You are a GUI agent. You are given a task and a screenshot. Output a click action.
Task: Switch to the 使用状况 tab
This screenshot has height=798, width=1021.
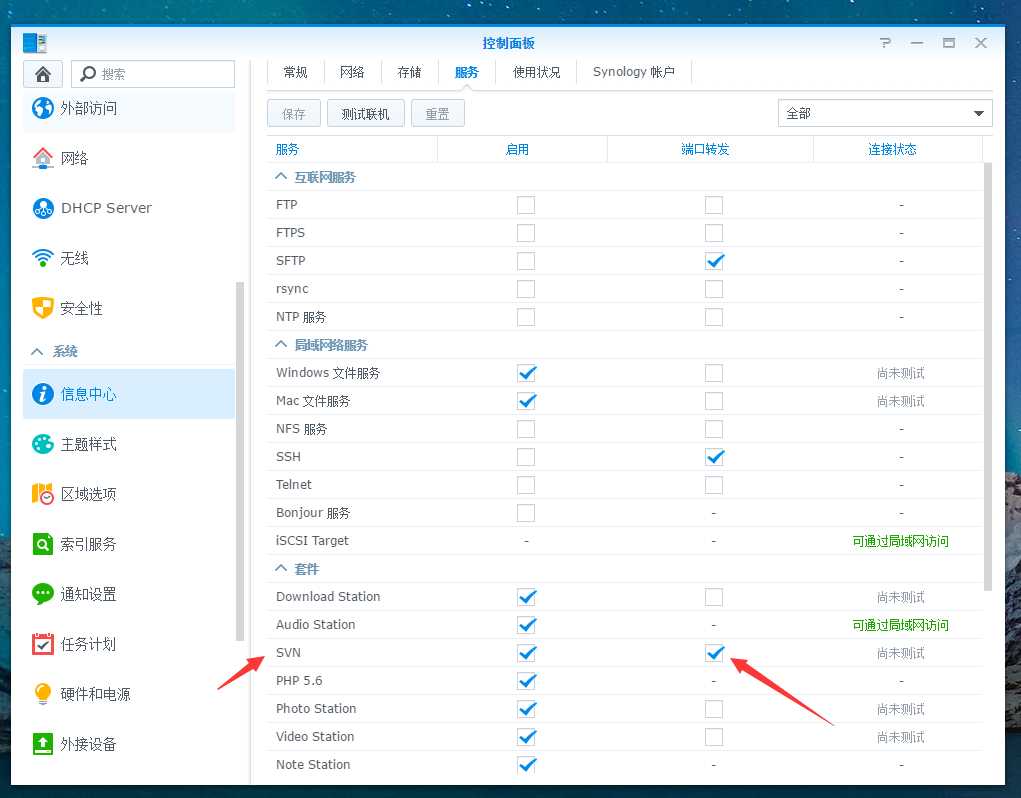pyautogui.click(x=536, y=72)
